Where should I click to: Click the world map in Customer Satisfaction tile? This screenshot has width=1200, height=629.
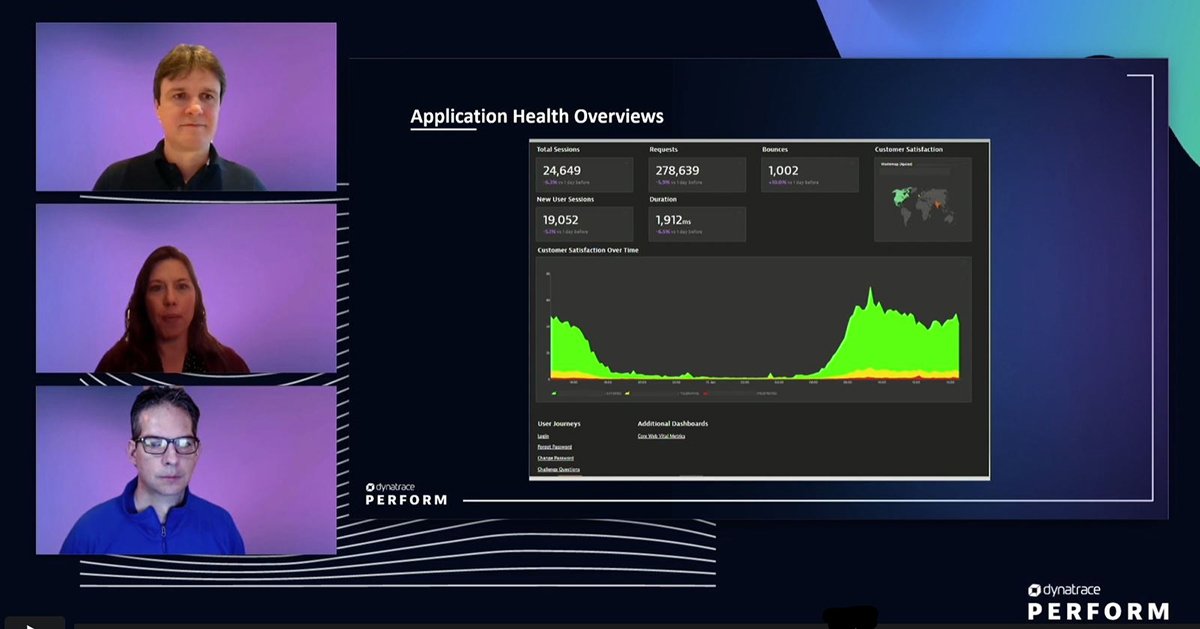click(922, 205)
